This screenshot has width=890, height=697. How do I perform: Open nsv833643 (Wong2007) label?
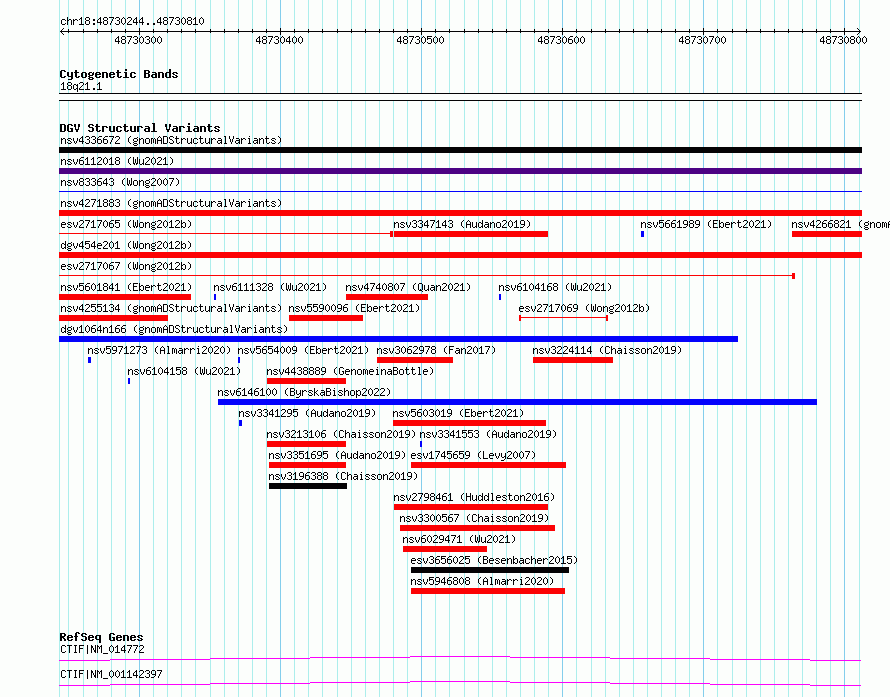[x=120, y=182]
